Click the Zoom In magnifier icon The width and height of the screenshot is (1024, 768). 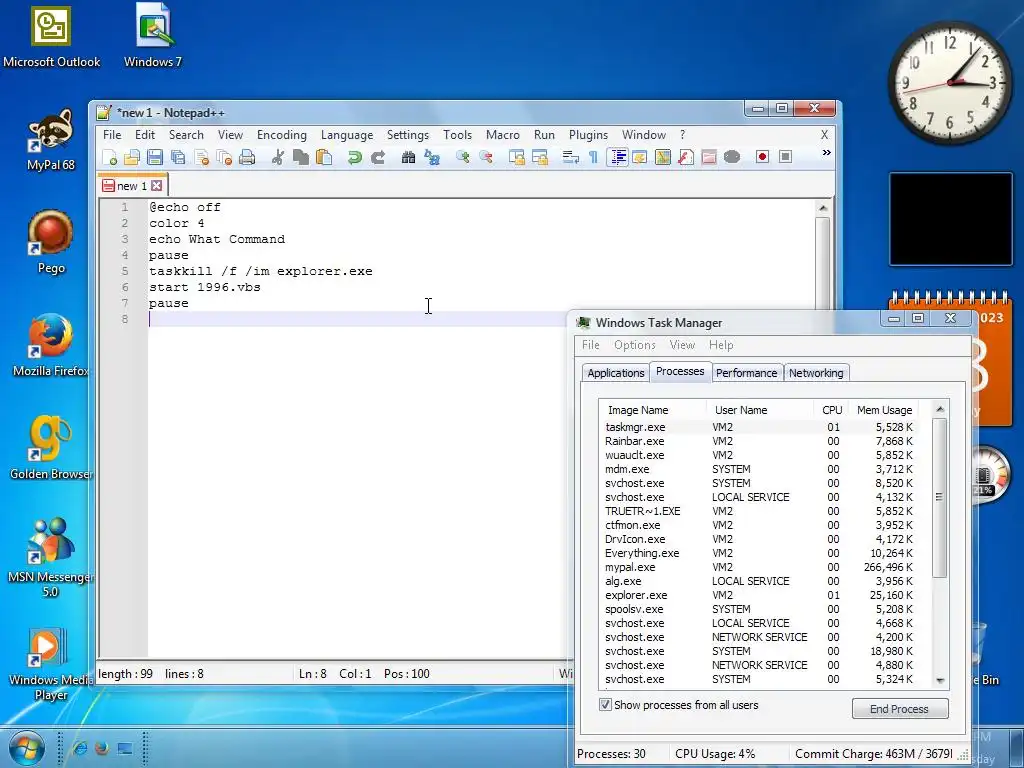(x=462, y=157)
